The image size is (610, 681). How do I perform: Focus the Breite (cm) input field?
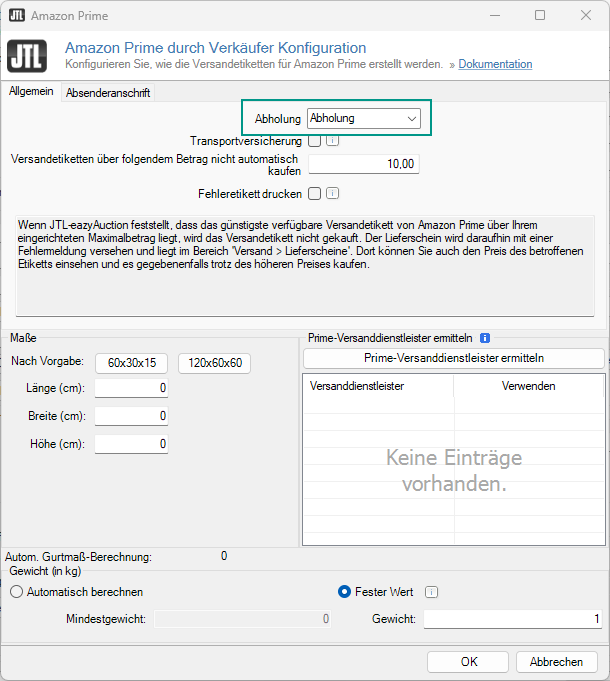(x=132, y=416)
